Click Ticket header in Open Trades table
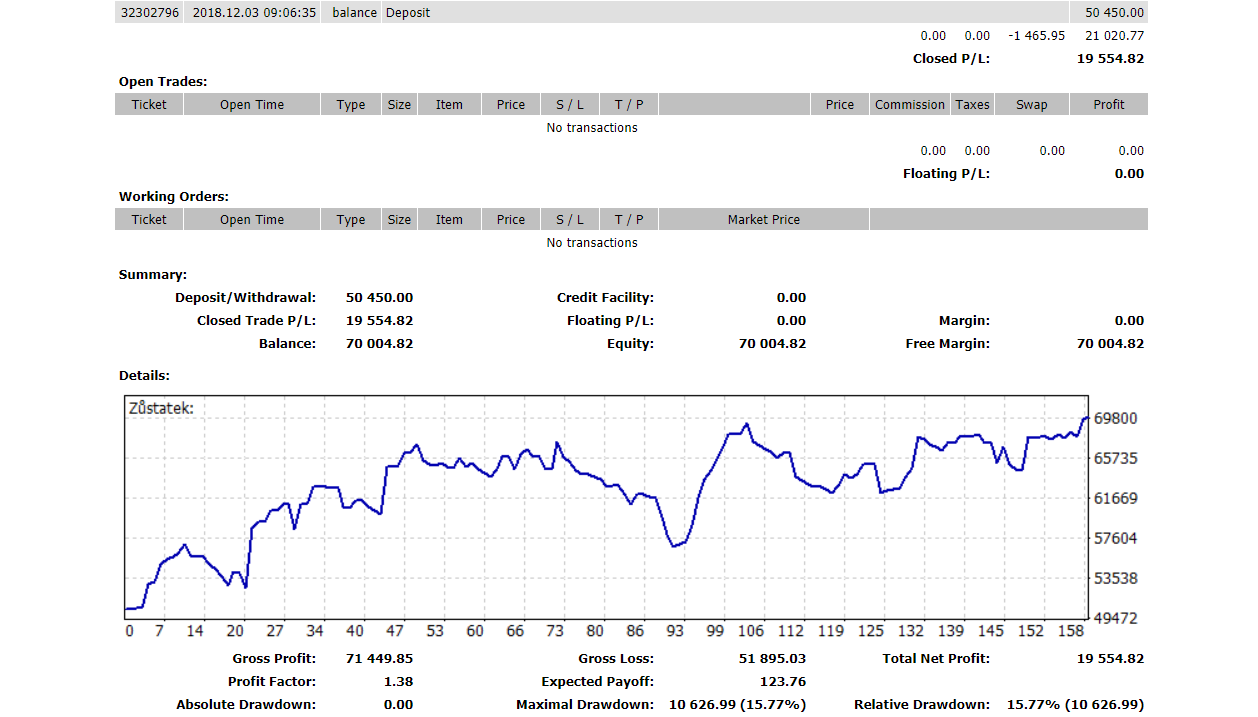1258x717 pixels. 149,104
